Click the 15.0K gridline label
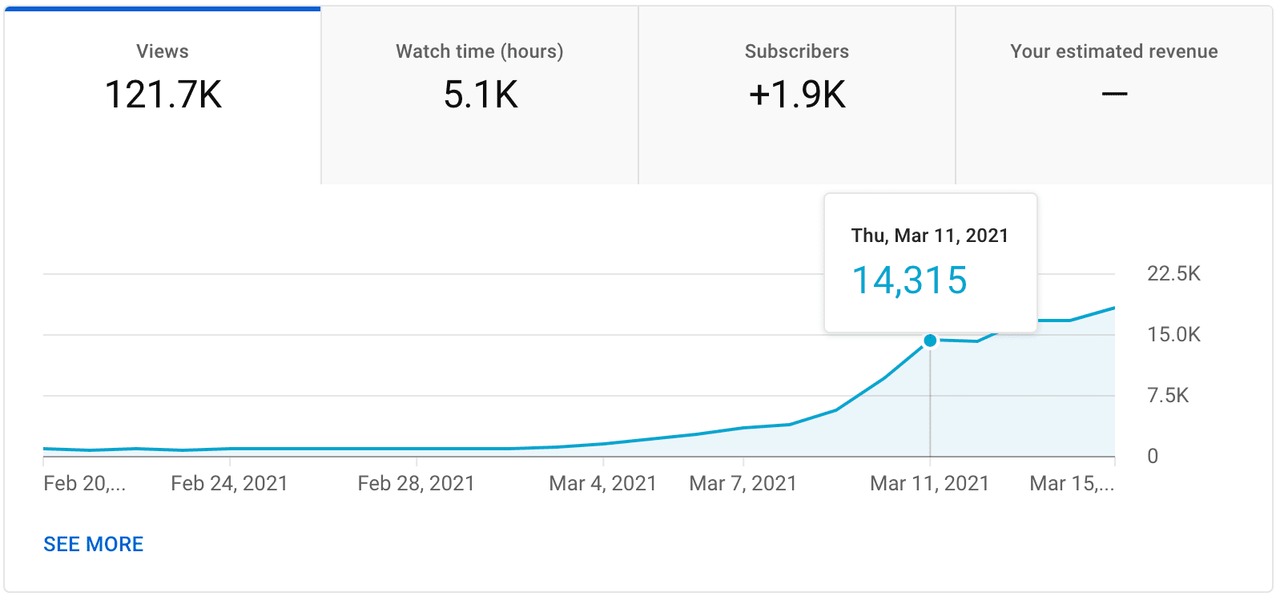The image size is (1280, 601). [x=1172, y=334]
